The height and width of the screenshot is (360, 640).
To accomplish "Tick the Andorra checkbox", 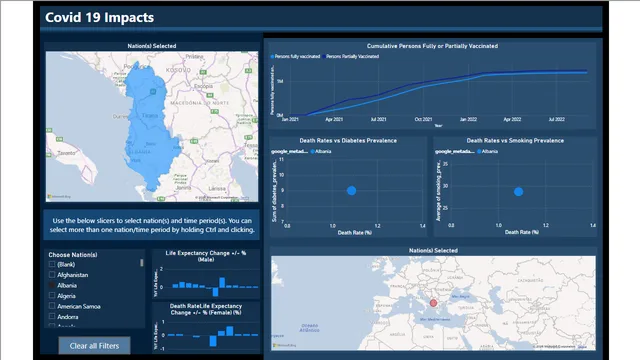I will 52,316.
